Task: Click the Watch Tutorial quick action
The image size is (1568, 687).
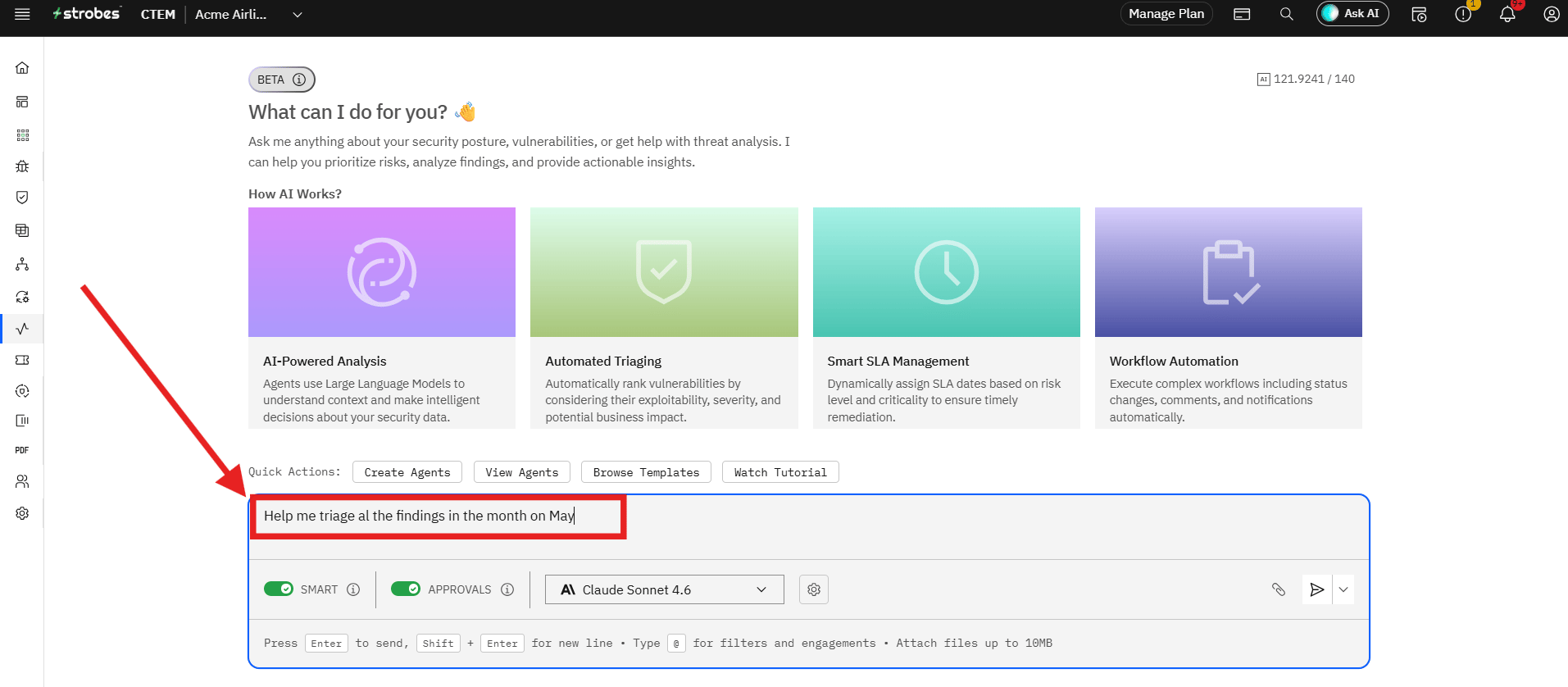Action: click(780, 472)
